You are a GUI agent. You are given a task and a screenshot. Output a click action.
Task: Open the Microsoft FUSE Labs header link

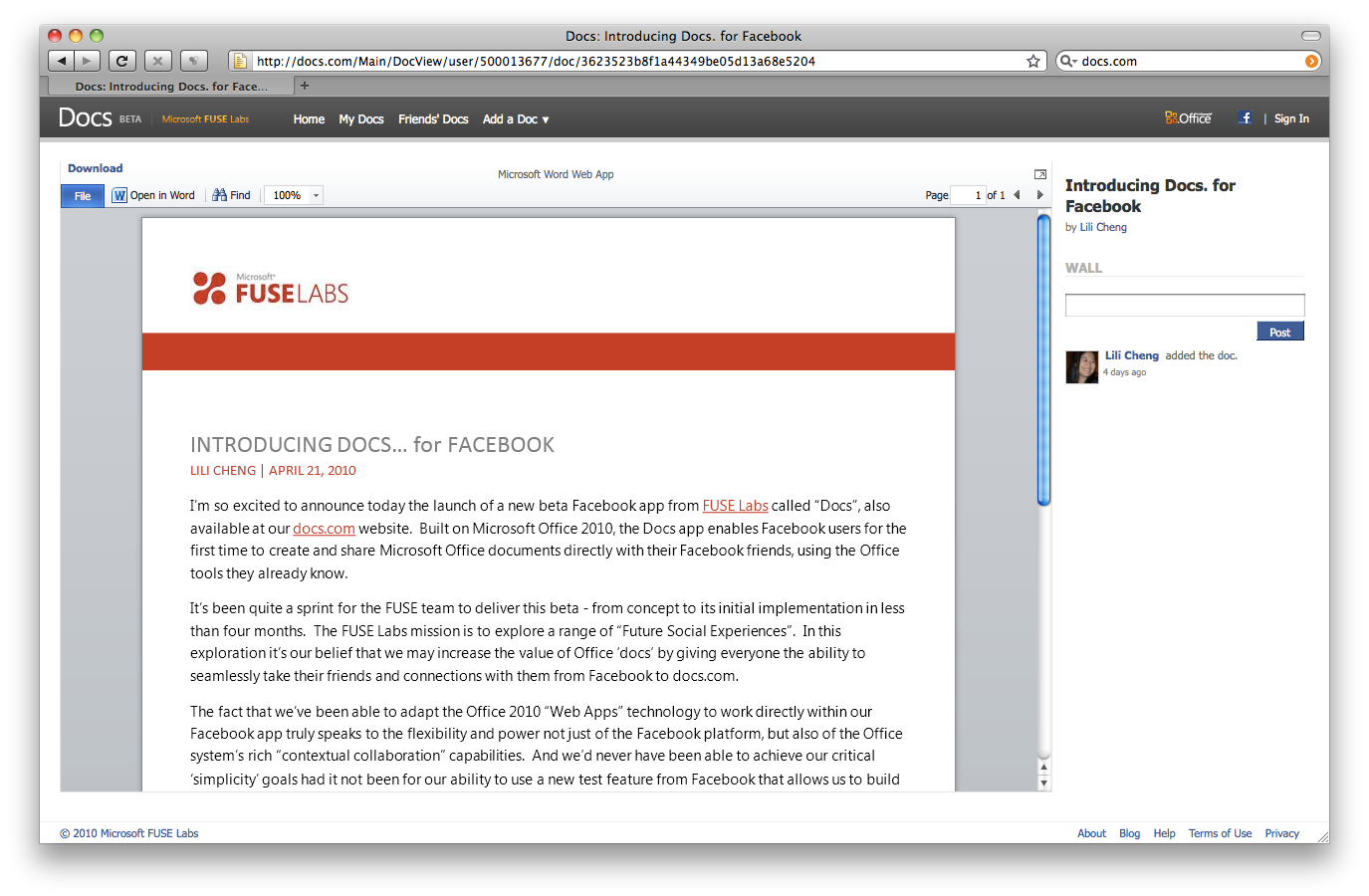[x=206, y=118]
